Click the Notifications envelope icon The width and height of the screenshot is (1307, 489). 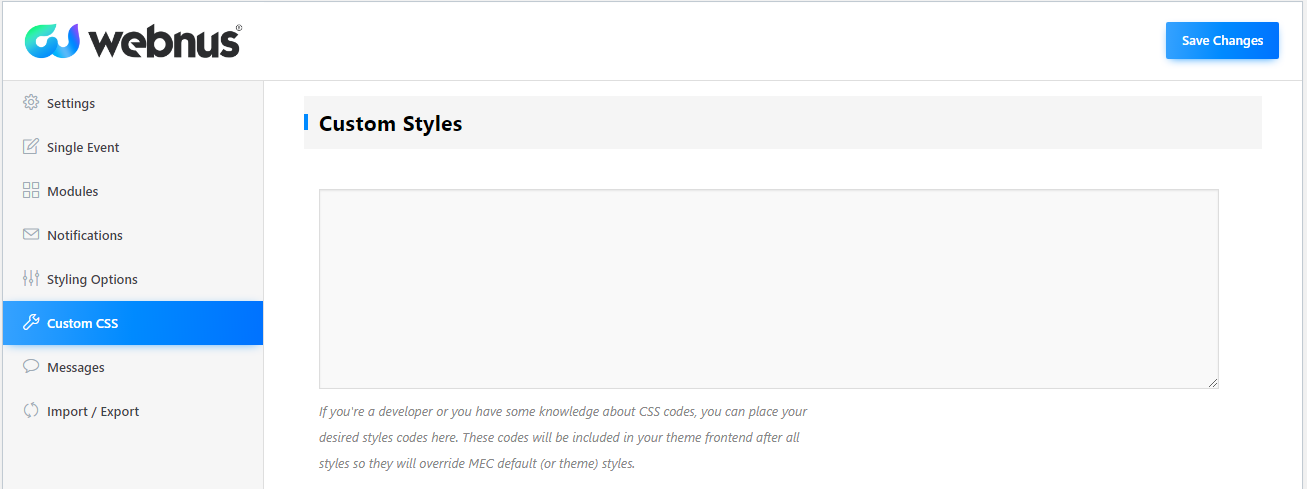click(x=31, y=235)
